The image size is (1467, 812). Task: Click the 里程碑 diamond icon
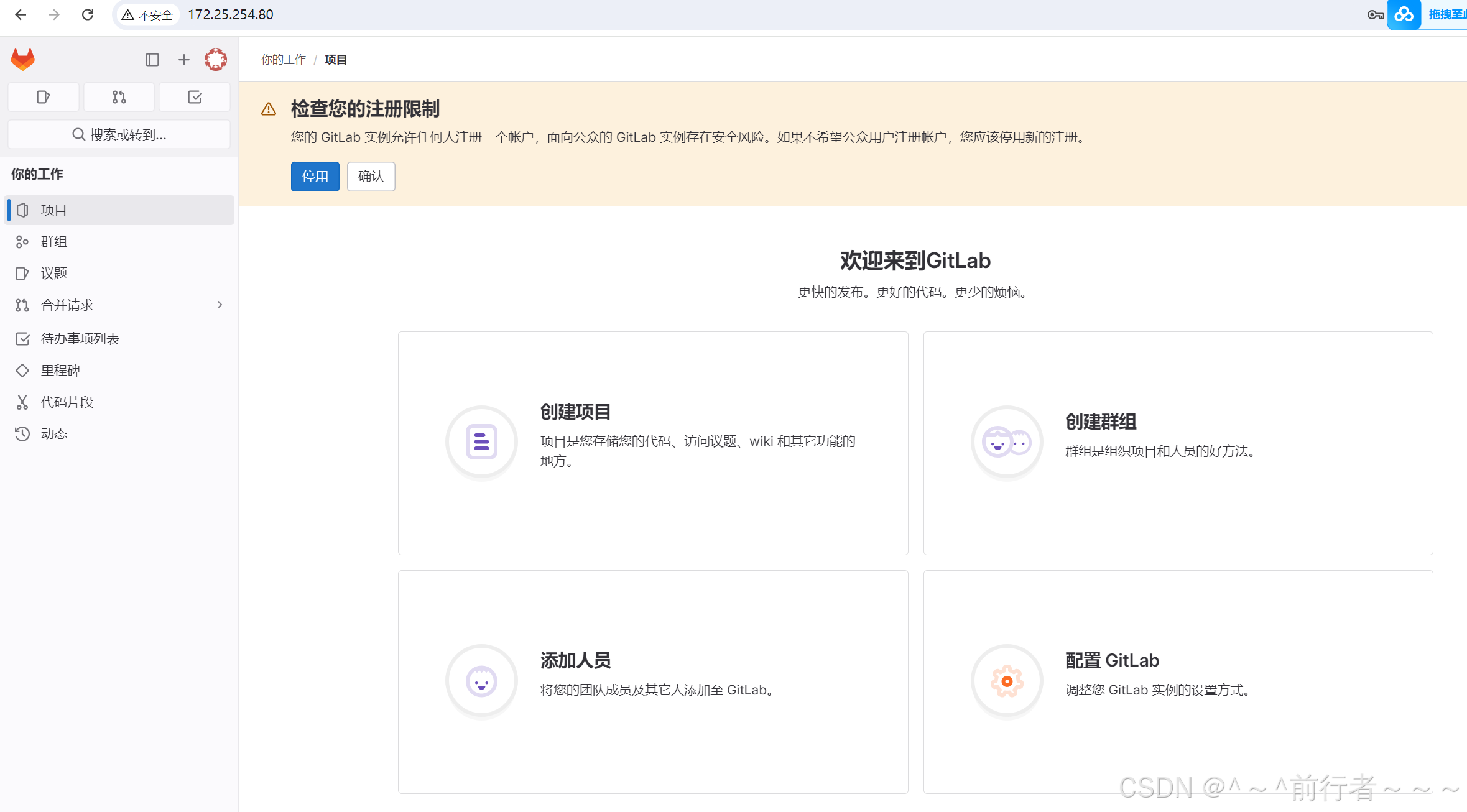click(22, 371)
